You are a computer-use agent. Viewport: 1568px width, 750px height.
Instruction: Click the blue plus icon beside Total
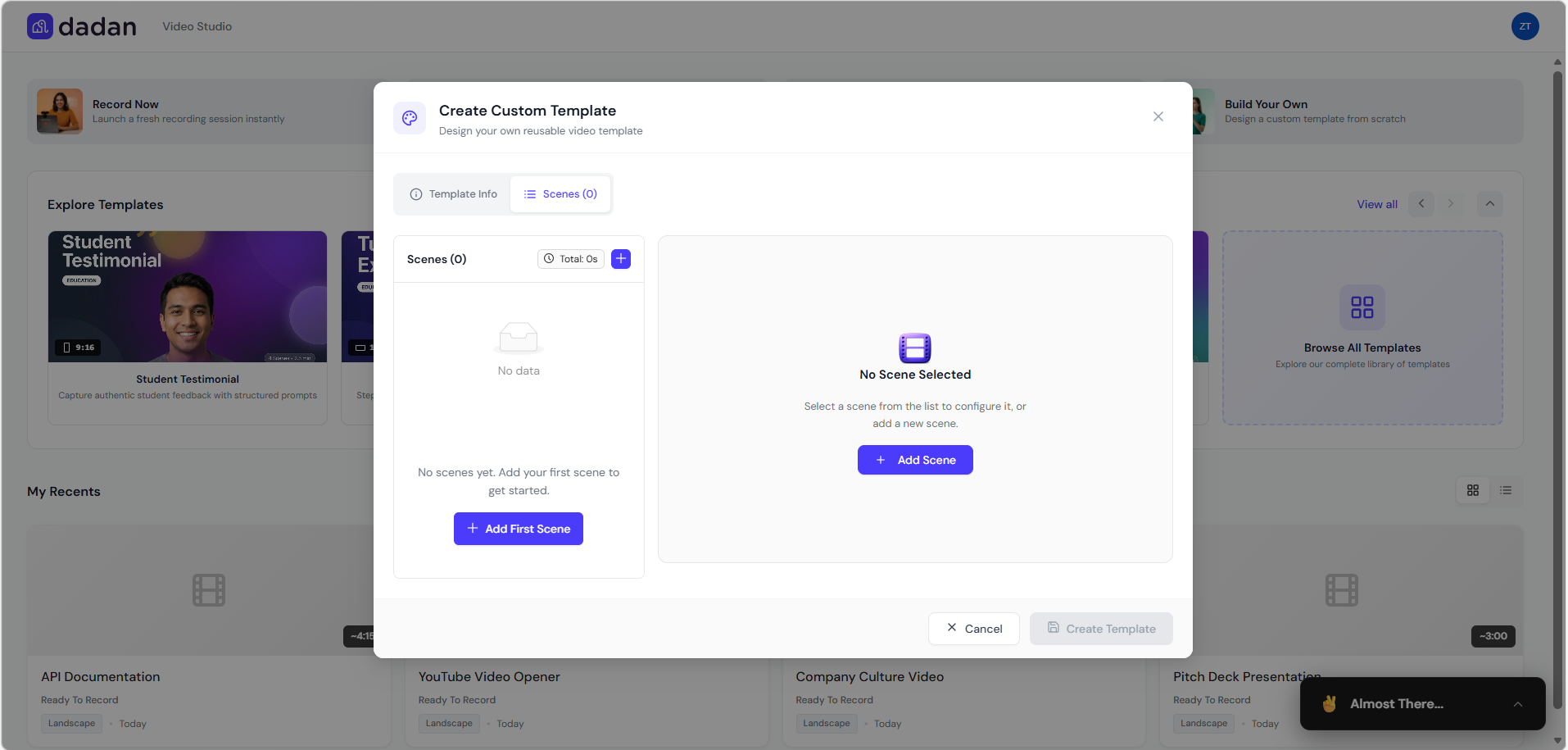[621, 259]
